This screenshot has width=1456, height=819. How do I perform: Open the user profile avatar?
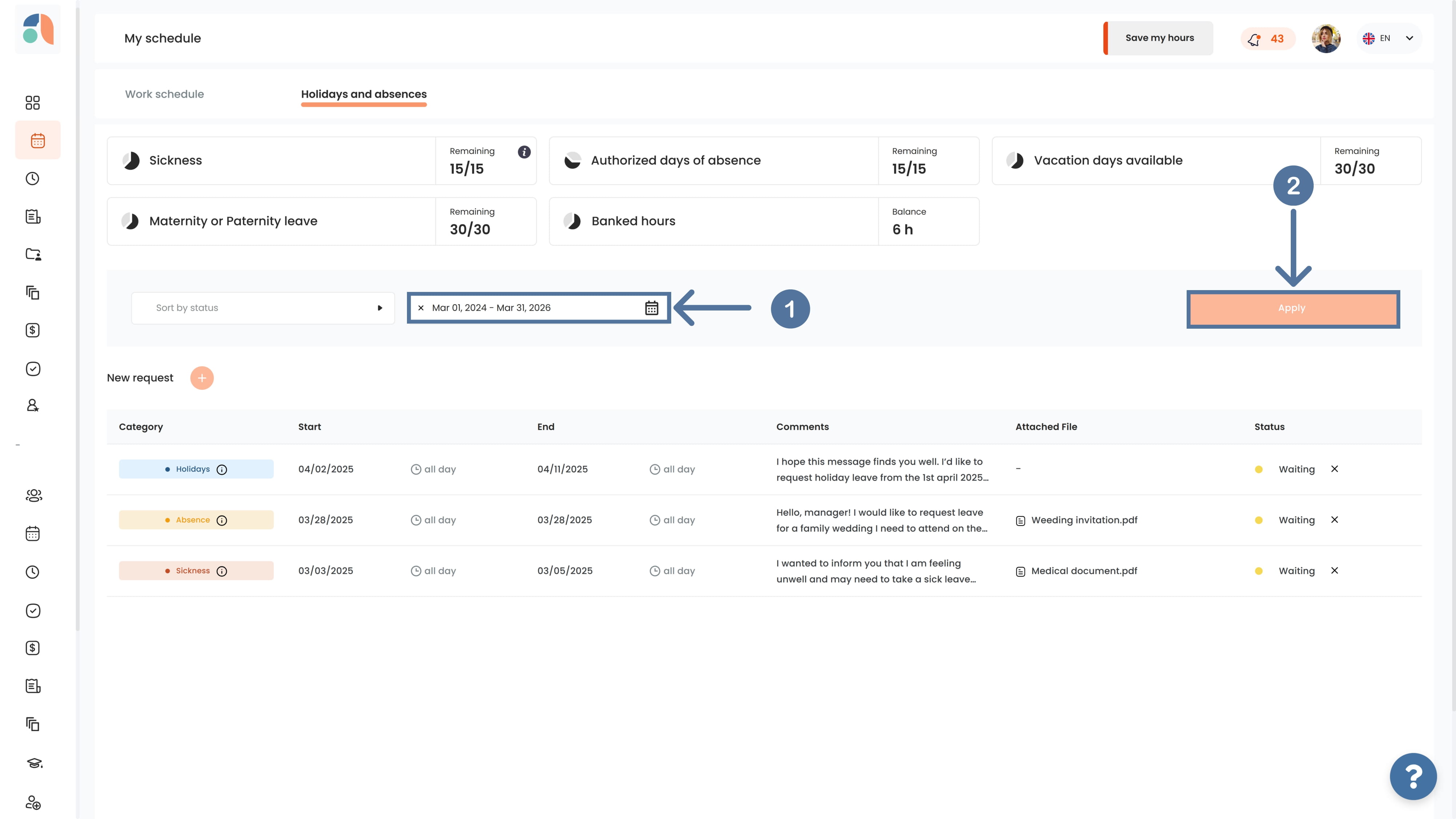point(1326,39)
